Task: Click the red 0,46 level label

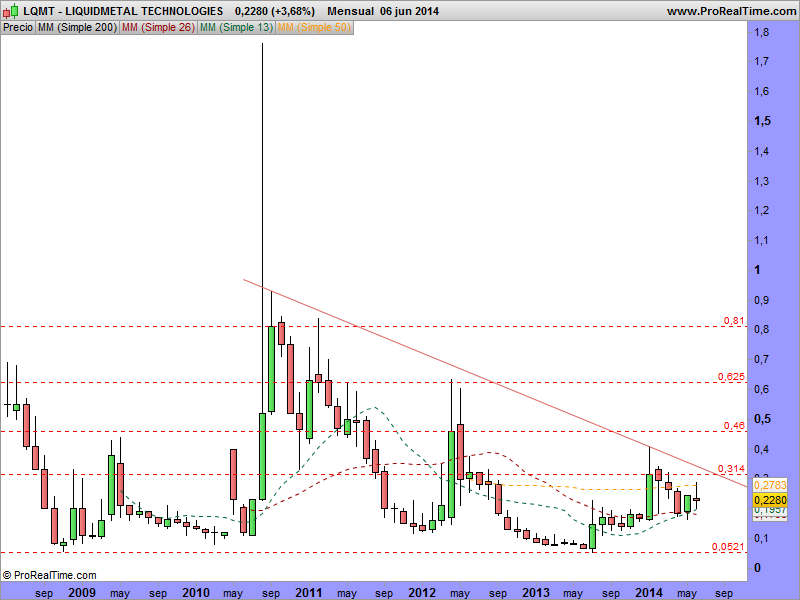Action: 734,426
